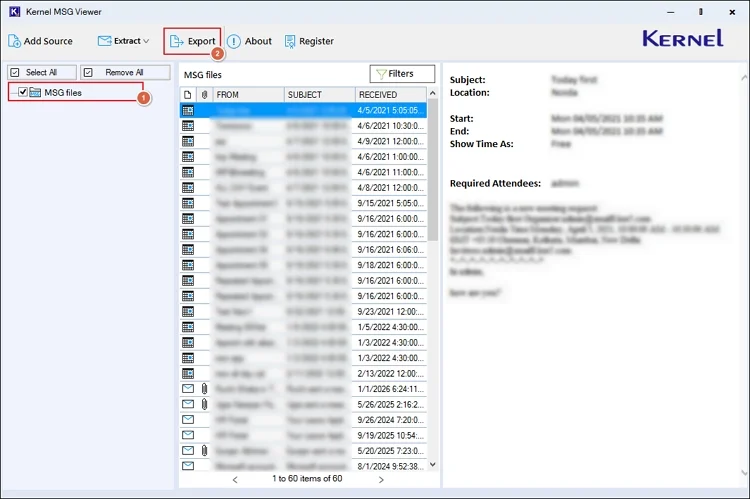Click the Register toolbar button

pos(309,41)
